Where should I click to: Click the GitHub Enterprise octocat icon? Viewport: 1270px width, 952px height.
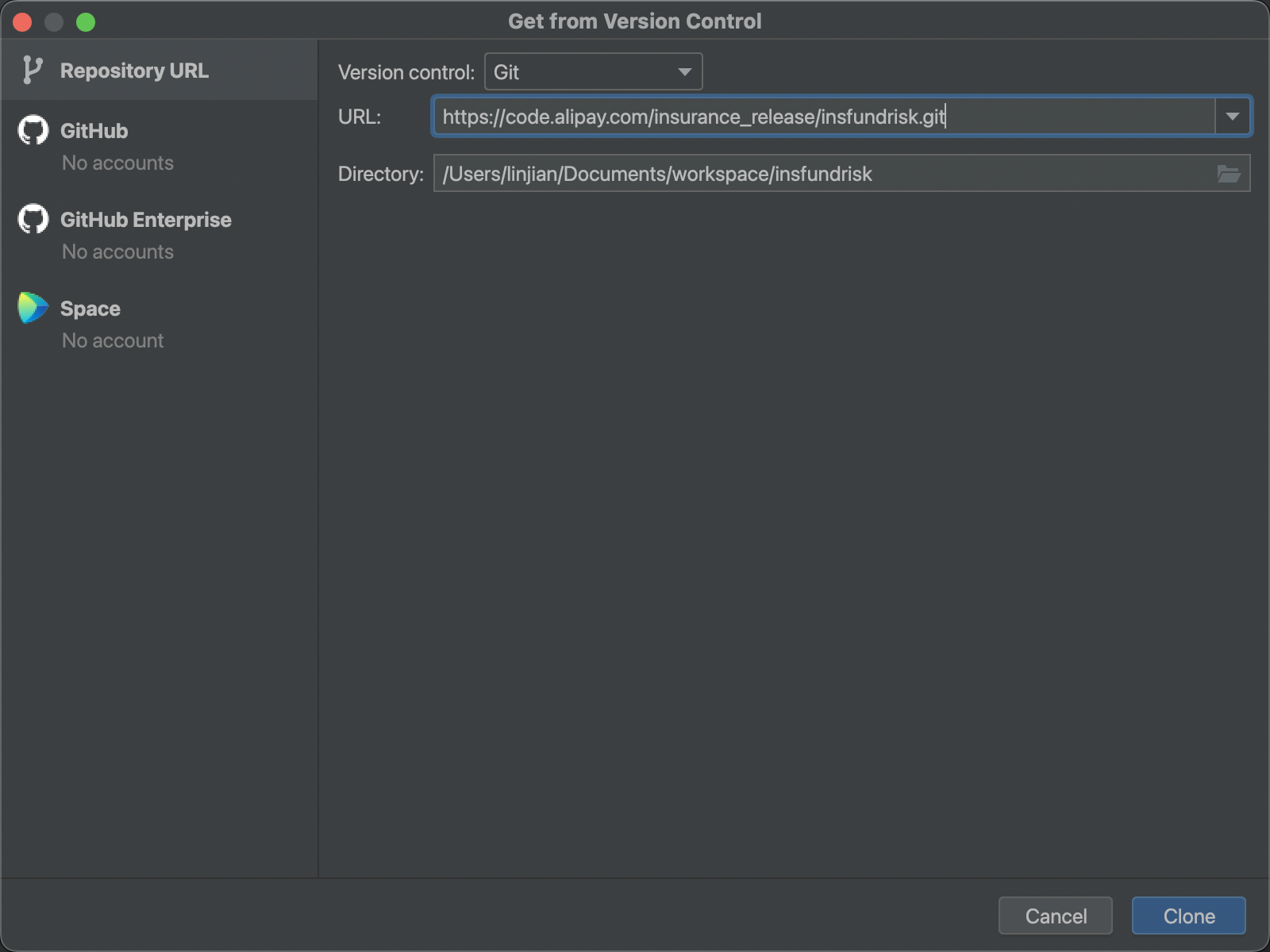click(33, 219)
